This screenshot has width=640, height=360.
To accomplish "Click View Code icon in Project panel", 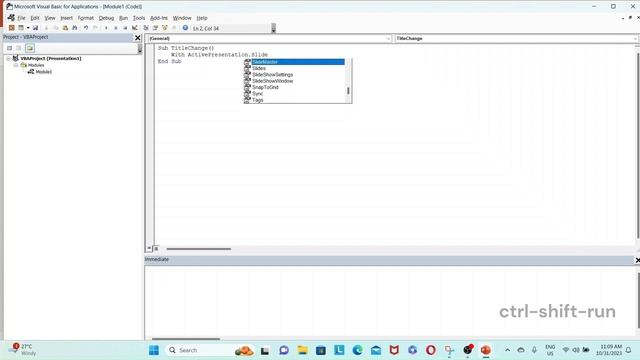I will pyautogui.click(x=9, y=48).
